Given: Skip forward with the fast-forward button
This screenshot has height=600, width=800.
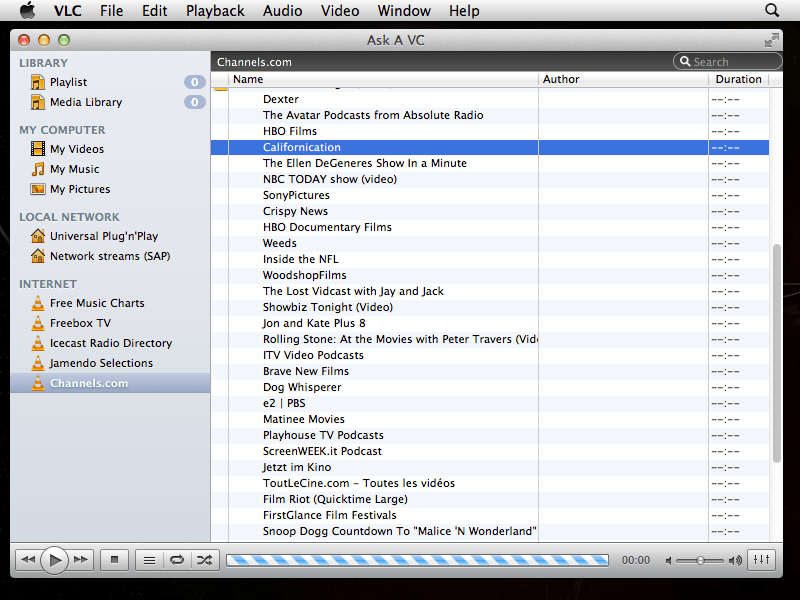Looking at the screenshot, I should click(81, 560).
